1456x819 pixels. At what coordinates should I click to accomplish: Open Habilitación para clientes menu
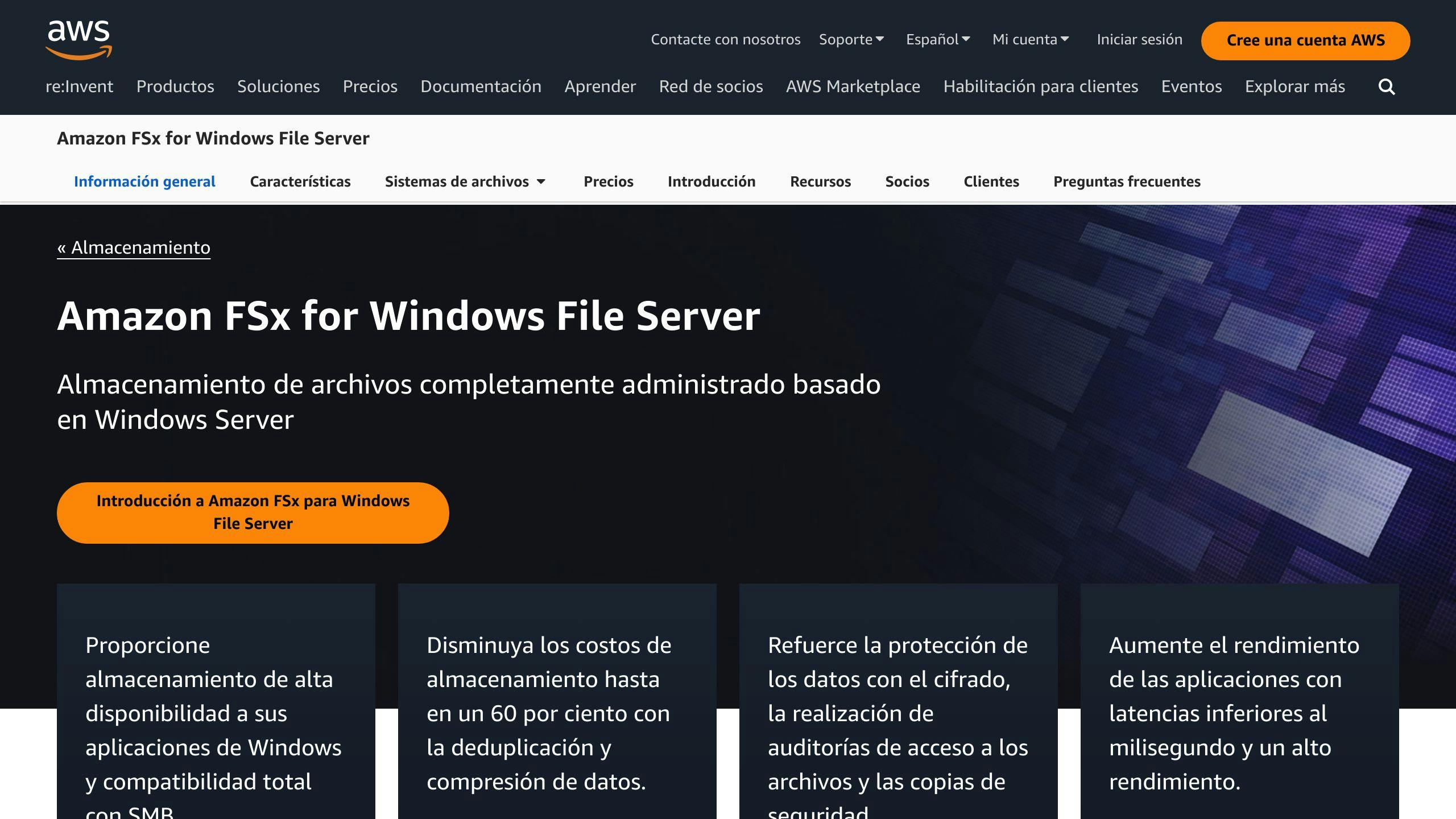click(x=1041, y=86)
